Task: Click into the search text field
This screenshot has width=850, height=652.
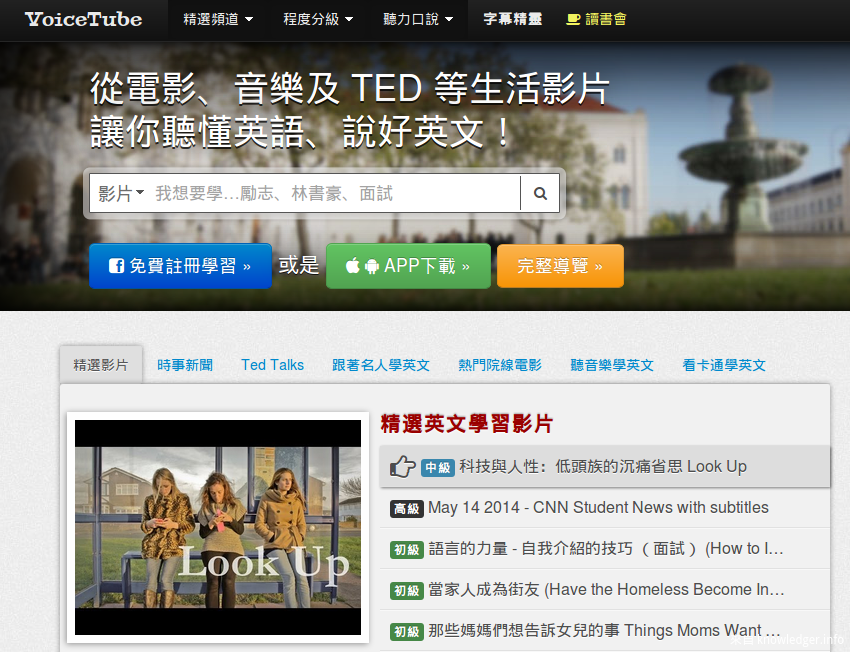Action: pyautogui.click(x=333, y=194)
